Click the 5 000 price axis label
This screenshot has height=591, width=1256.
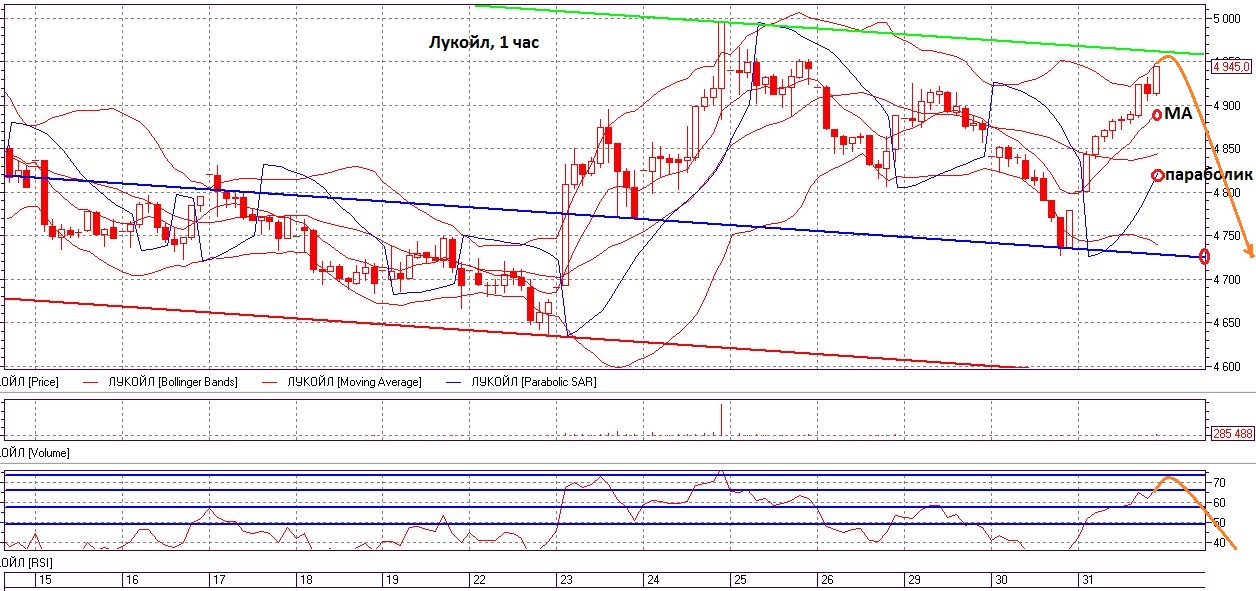(x=1227, y=18)
